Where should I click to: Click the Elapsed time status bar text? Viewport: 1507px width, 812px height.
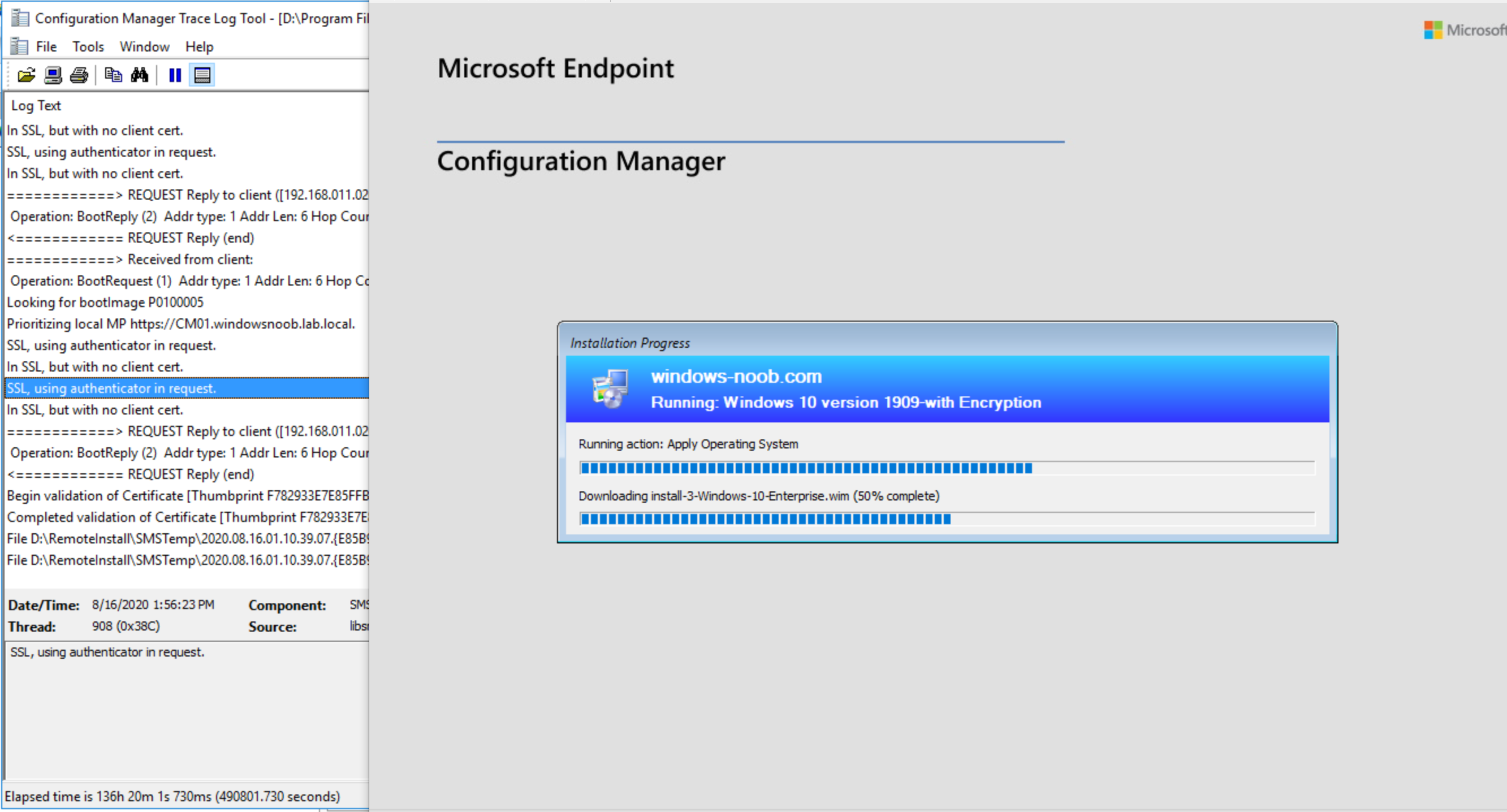click(x=172, y=797)
